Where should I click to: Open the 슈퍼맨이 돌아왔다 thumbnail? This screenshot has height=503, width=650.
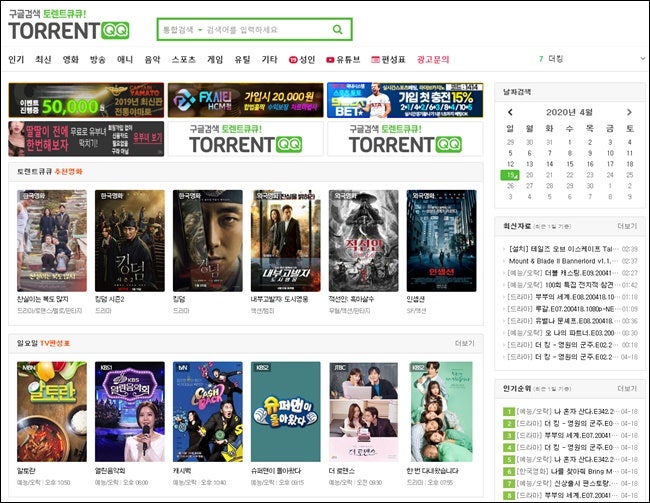pos(286,411)
